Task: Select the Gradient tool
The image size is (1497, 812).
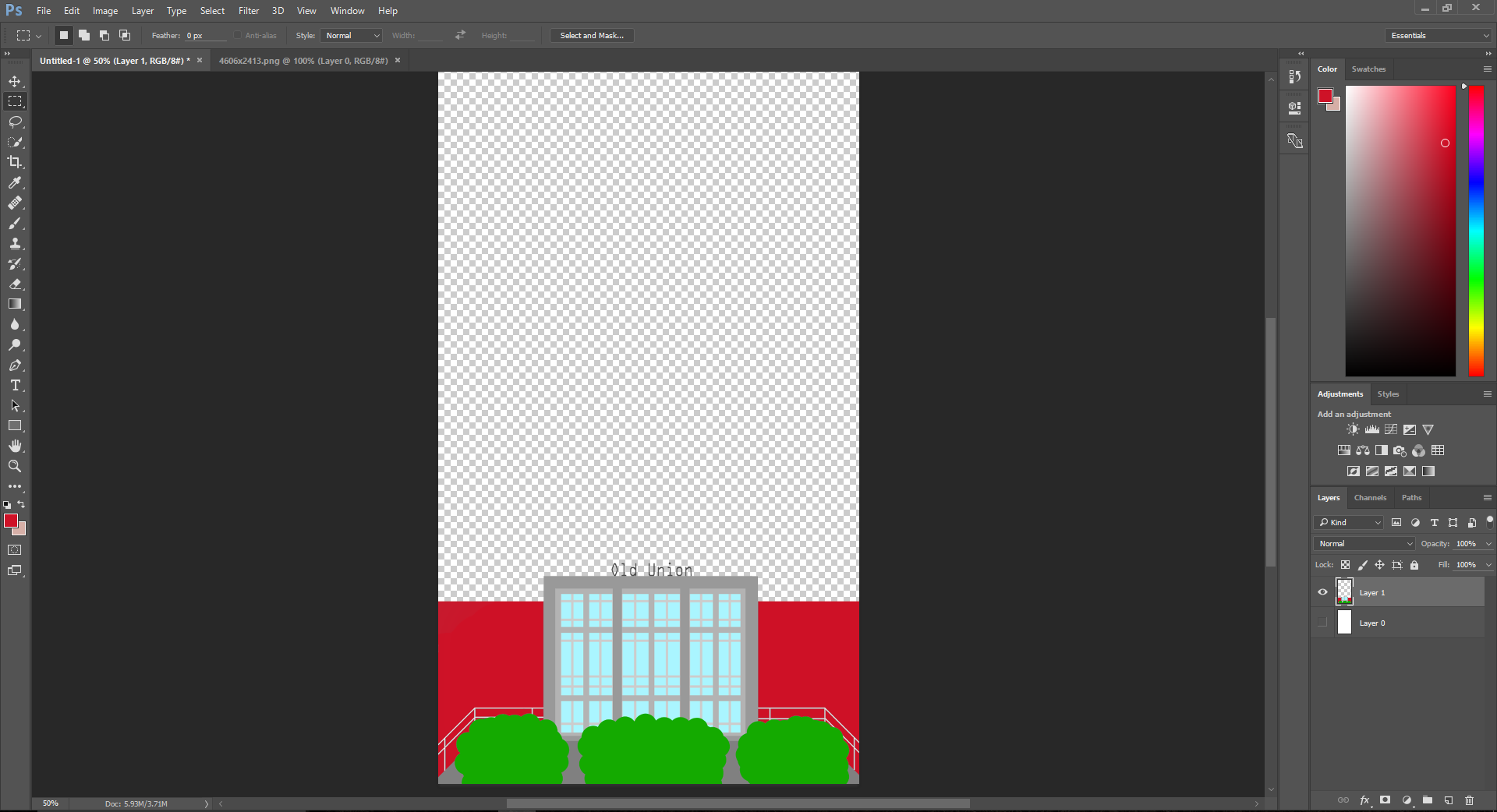Action: pos(15,304)
